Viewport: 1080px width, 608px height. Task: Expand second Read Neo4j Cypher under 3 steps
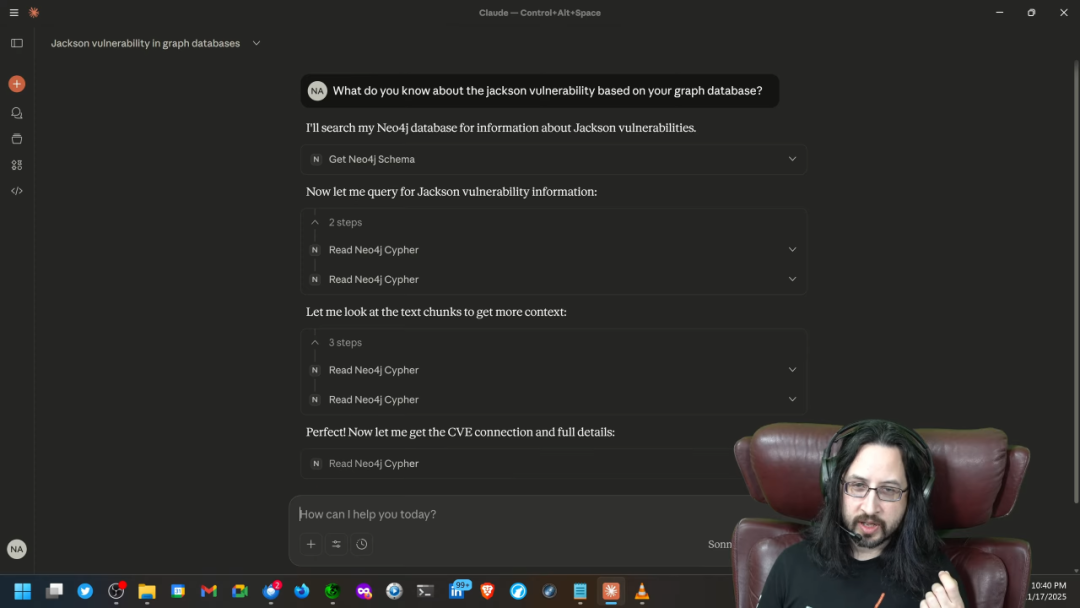[554, 399]
